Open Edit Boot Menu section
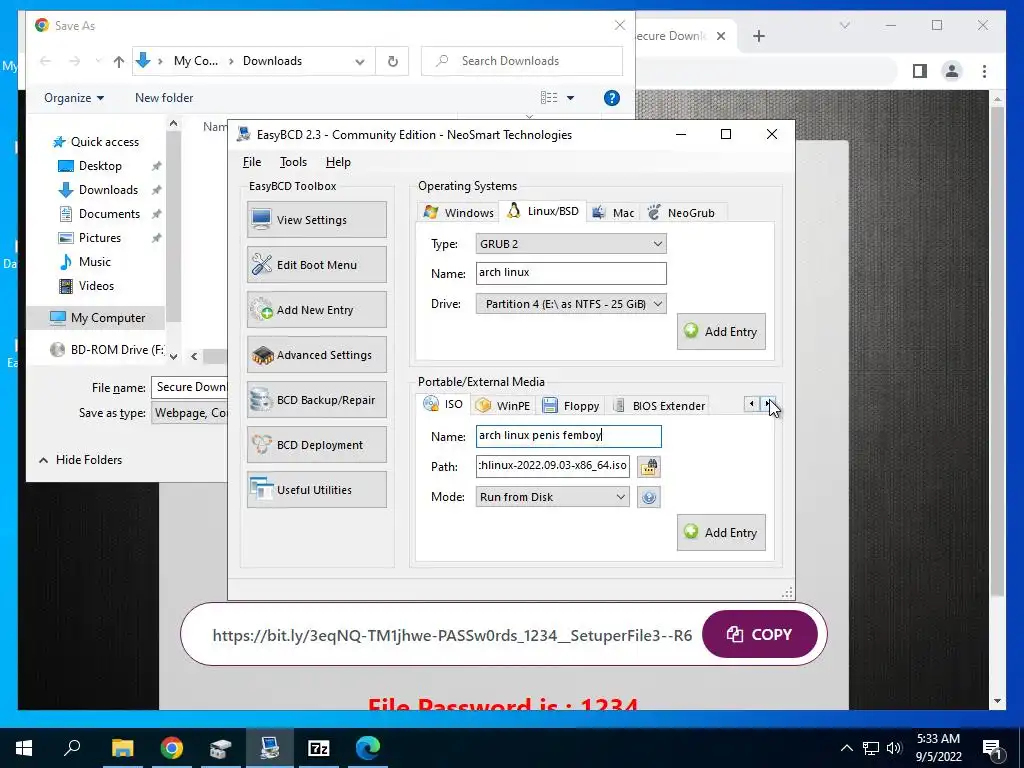1024x768 pixels. coord(317,264)
